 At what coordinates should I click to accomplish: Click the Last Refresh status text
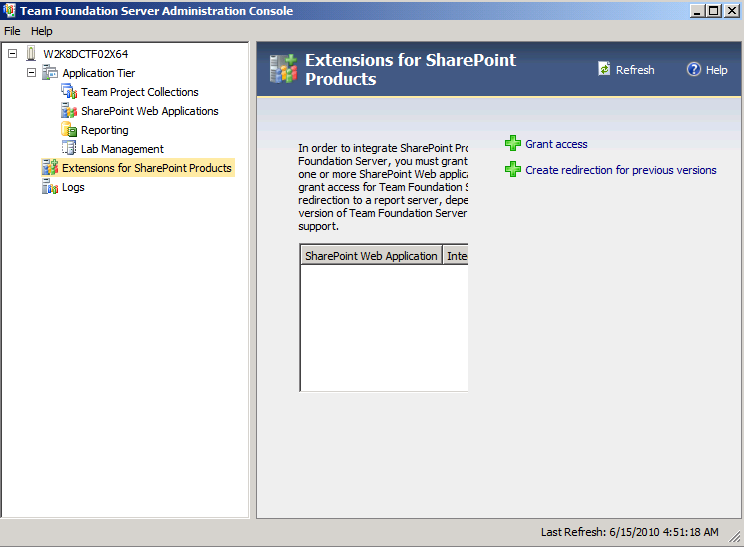(x=630, y=532)
